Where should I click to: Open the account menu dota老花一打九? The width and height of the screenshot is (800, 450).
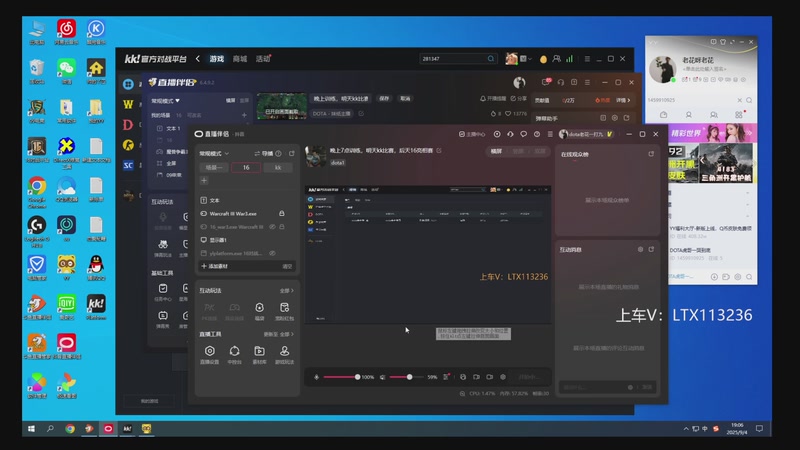tap(586, 134)
